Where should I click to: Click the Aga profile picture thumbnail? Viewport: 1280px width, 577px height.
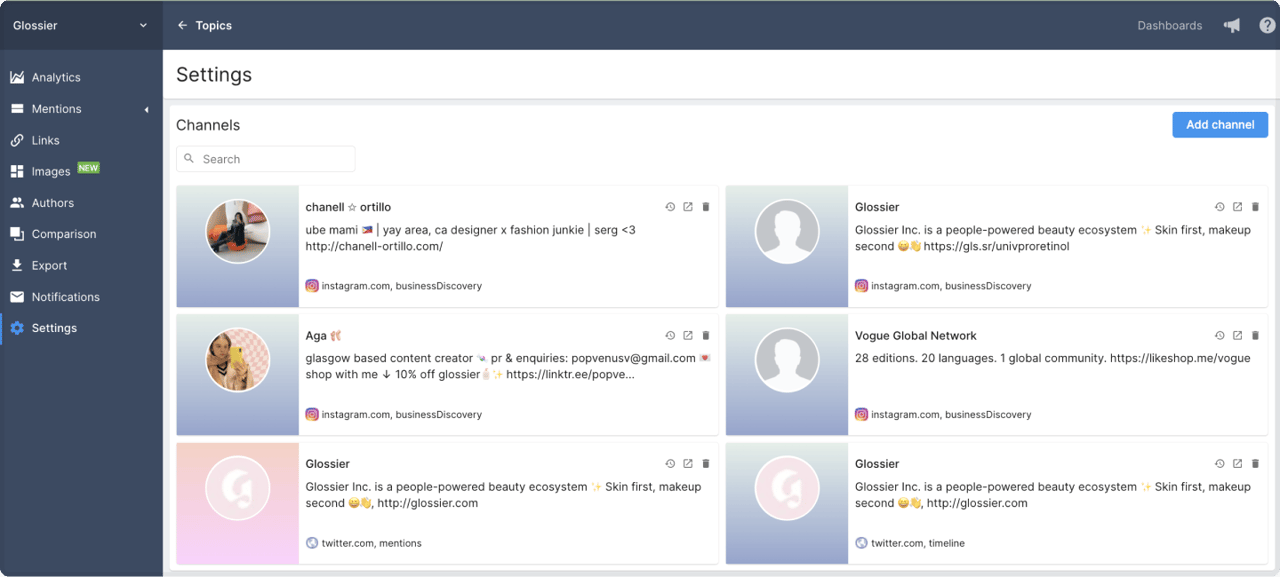click(238, 360)
